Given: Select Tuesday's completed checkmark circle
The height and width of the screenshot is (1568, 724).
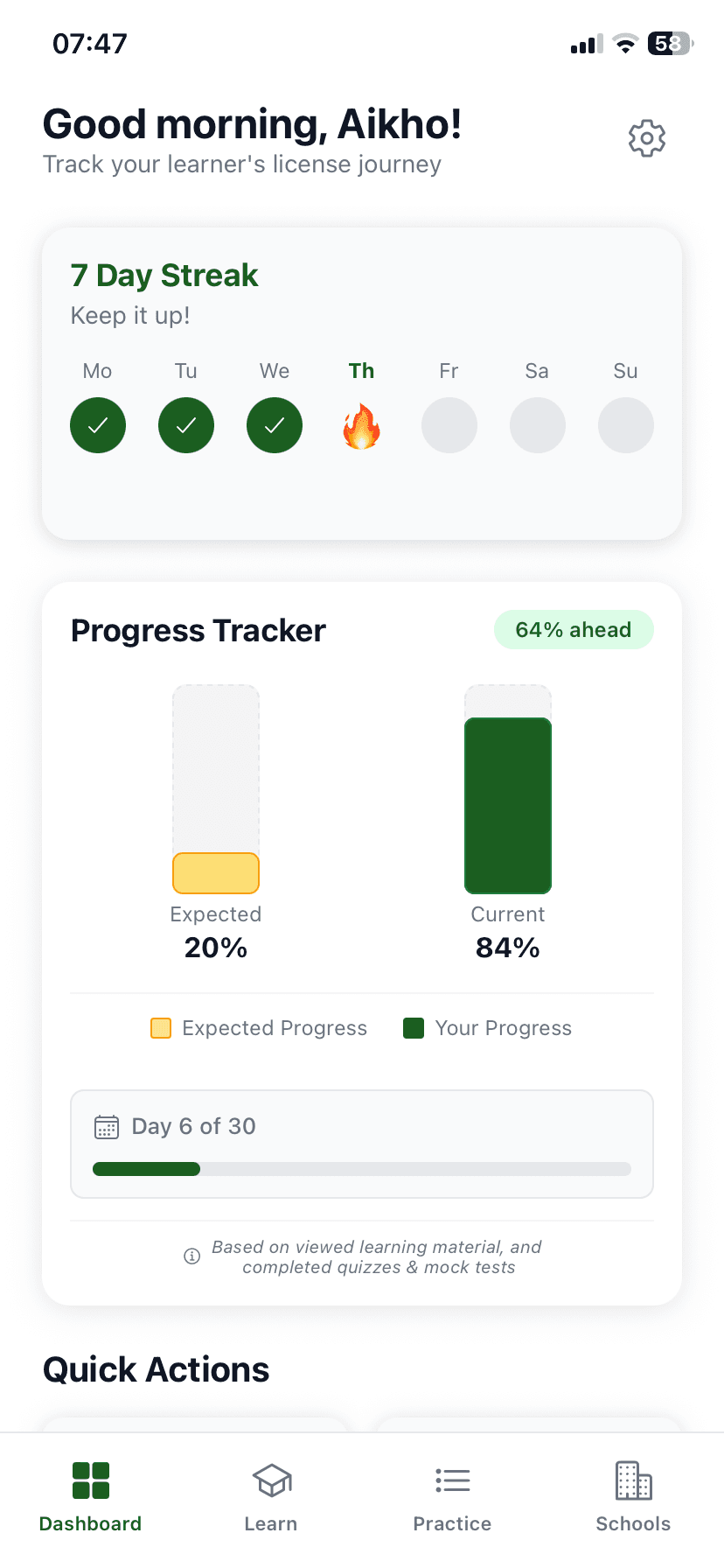Looking at the screenshot, I should click(186, 425).
